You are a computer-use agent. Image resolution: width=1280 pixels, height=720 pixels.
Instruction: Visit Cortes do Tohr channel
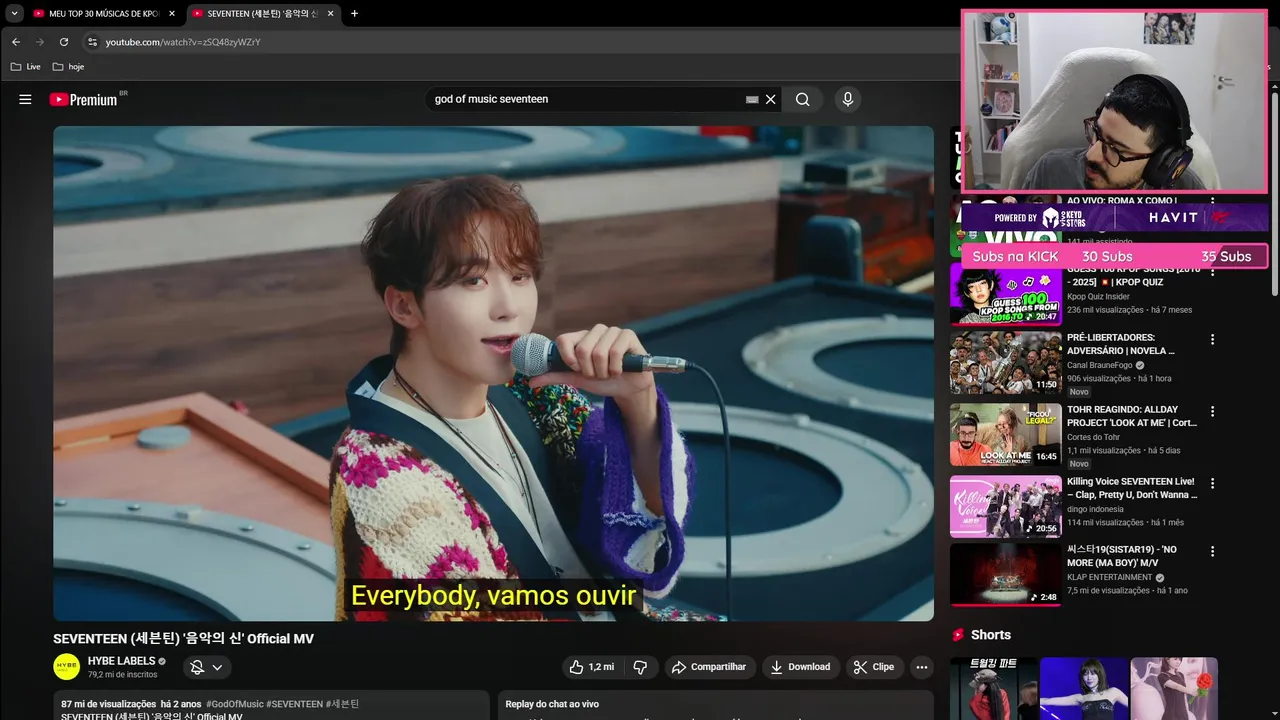tap(1093, 437)
